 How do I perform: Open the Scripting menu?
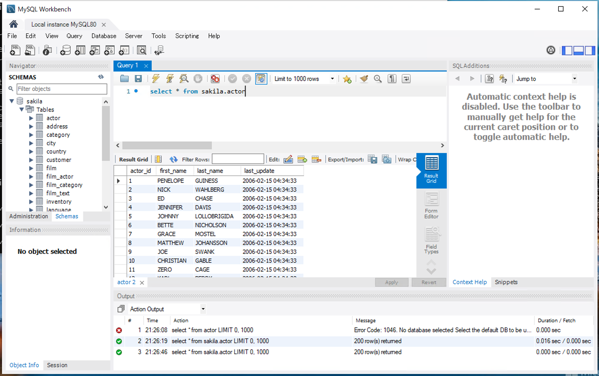tap(187, 36)
